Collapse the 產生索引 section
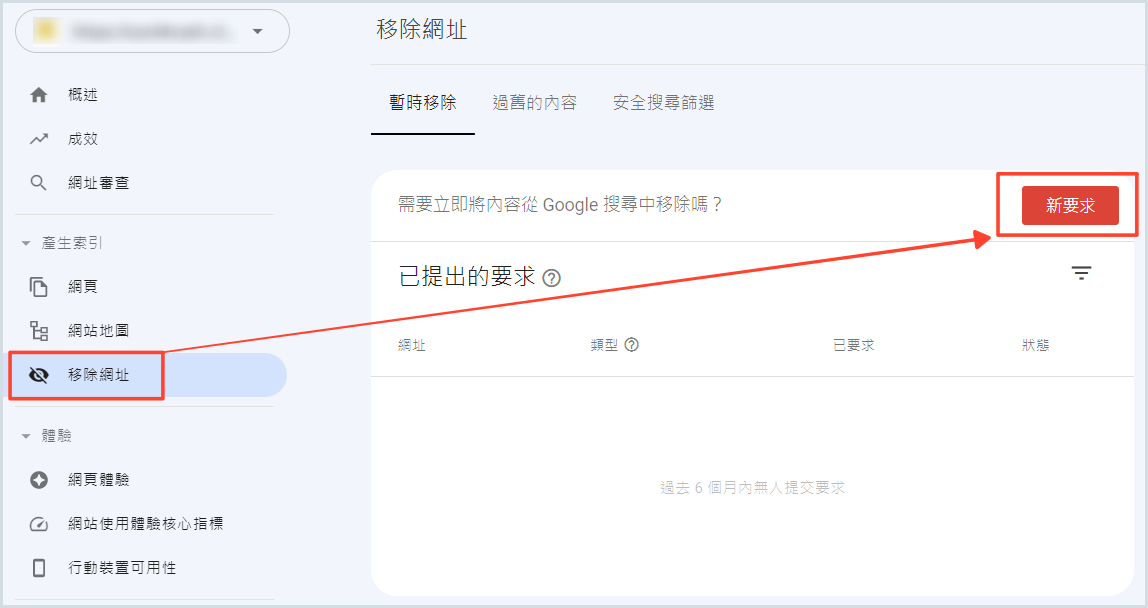 (x=26, y=243)
